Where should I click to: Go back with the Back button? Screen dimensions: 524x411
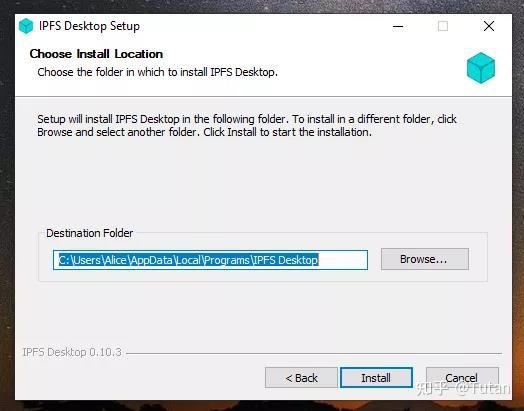pyautogui.click(x=301, y=378)
